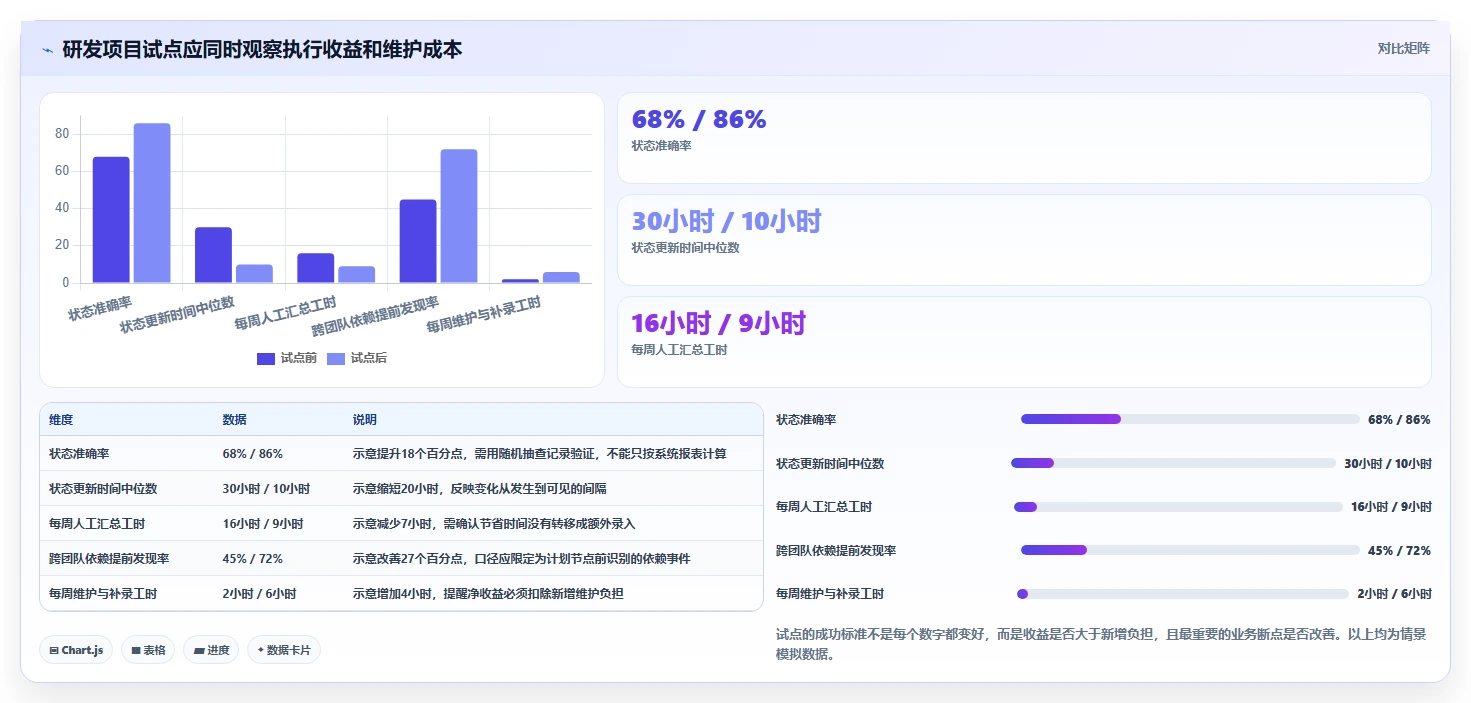Click the 跨团队依赖提前发现率 progress bar
The width and height of the screenshot is (1471, 703).
click(x=1190, y=550)
